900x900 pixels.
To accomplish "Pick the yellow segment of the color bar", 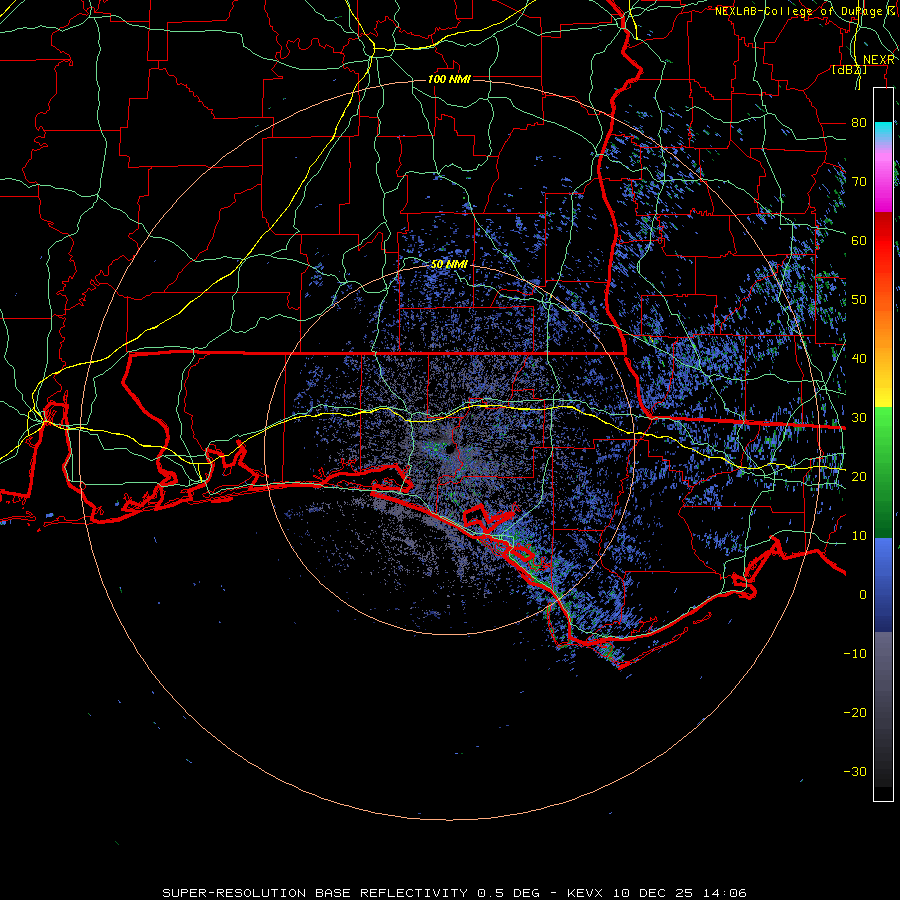I will 883,390.
